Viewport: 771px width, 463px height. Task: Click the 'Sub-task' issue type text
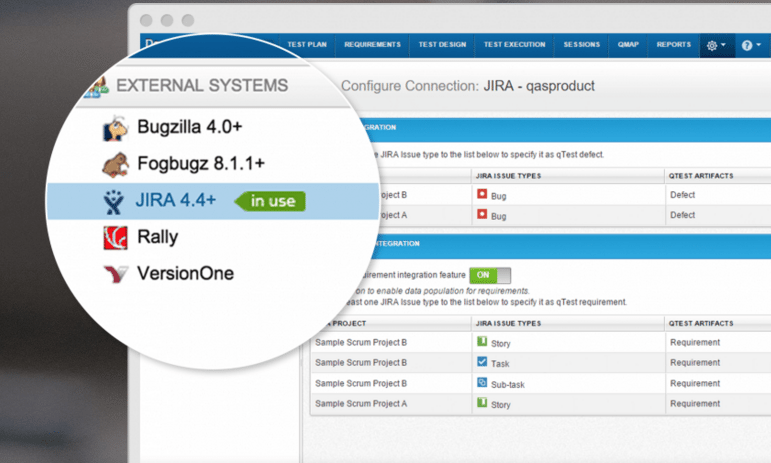point(507,385)
